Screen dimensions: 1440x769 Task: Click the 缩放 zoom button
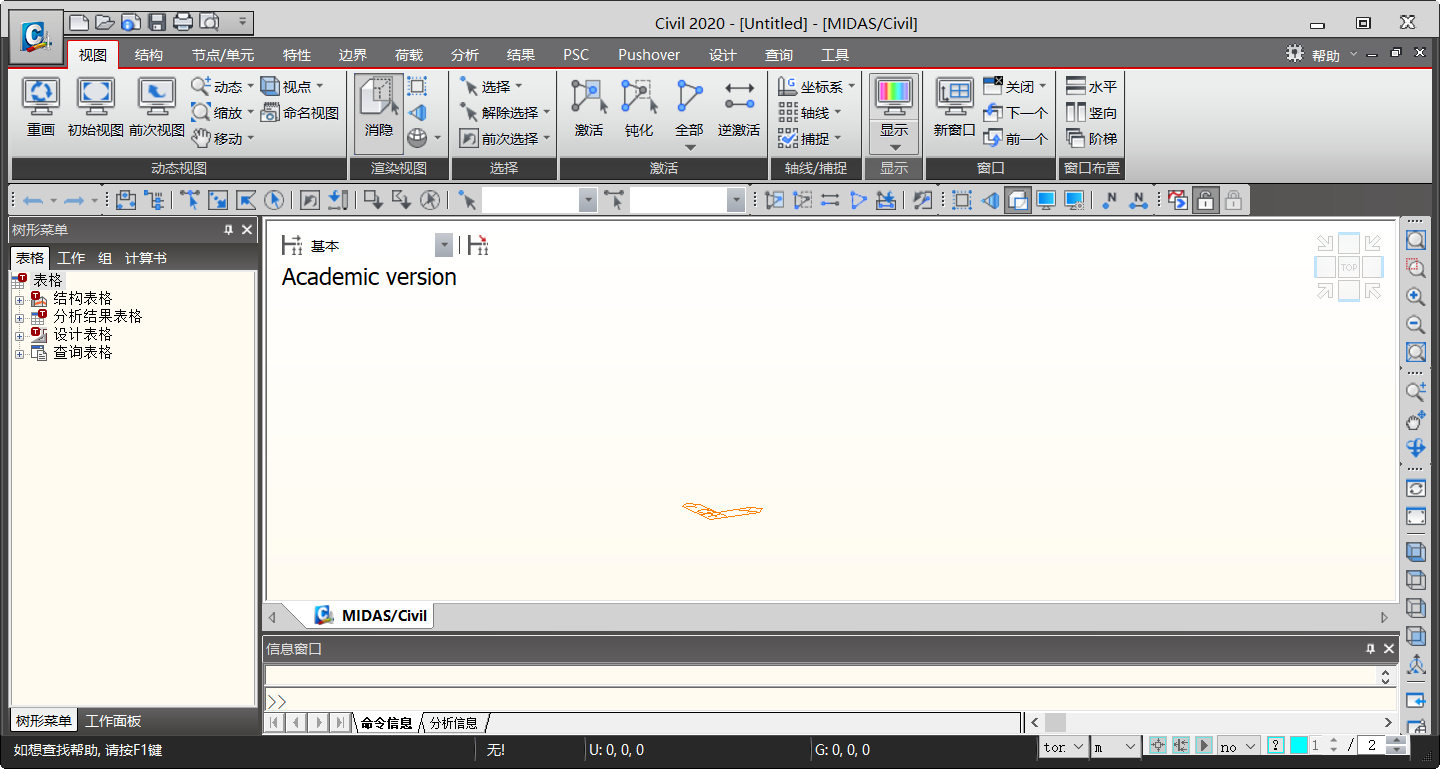tap(222, 113)
